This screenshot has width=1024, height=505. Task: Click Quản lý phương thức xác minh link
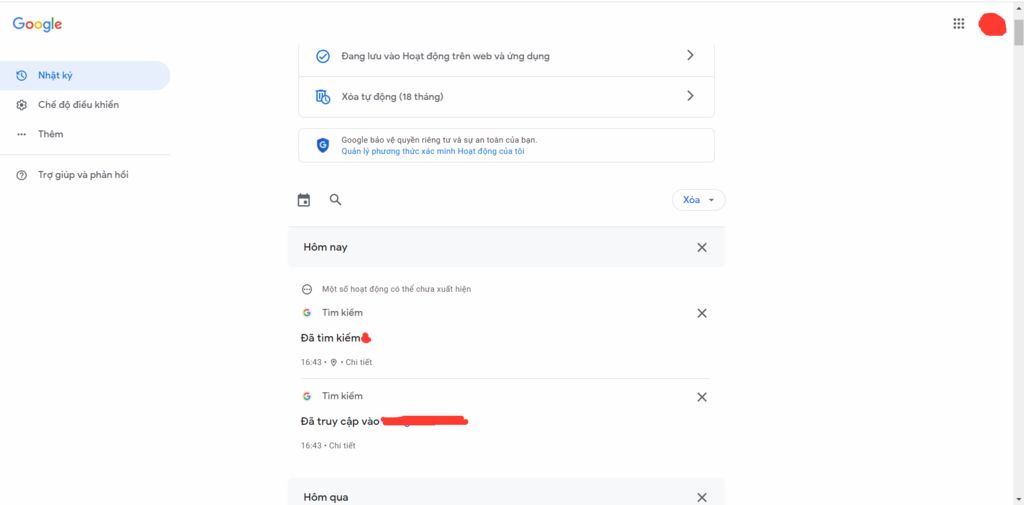click(x=432, y=151)
